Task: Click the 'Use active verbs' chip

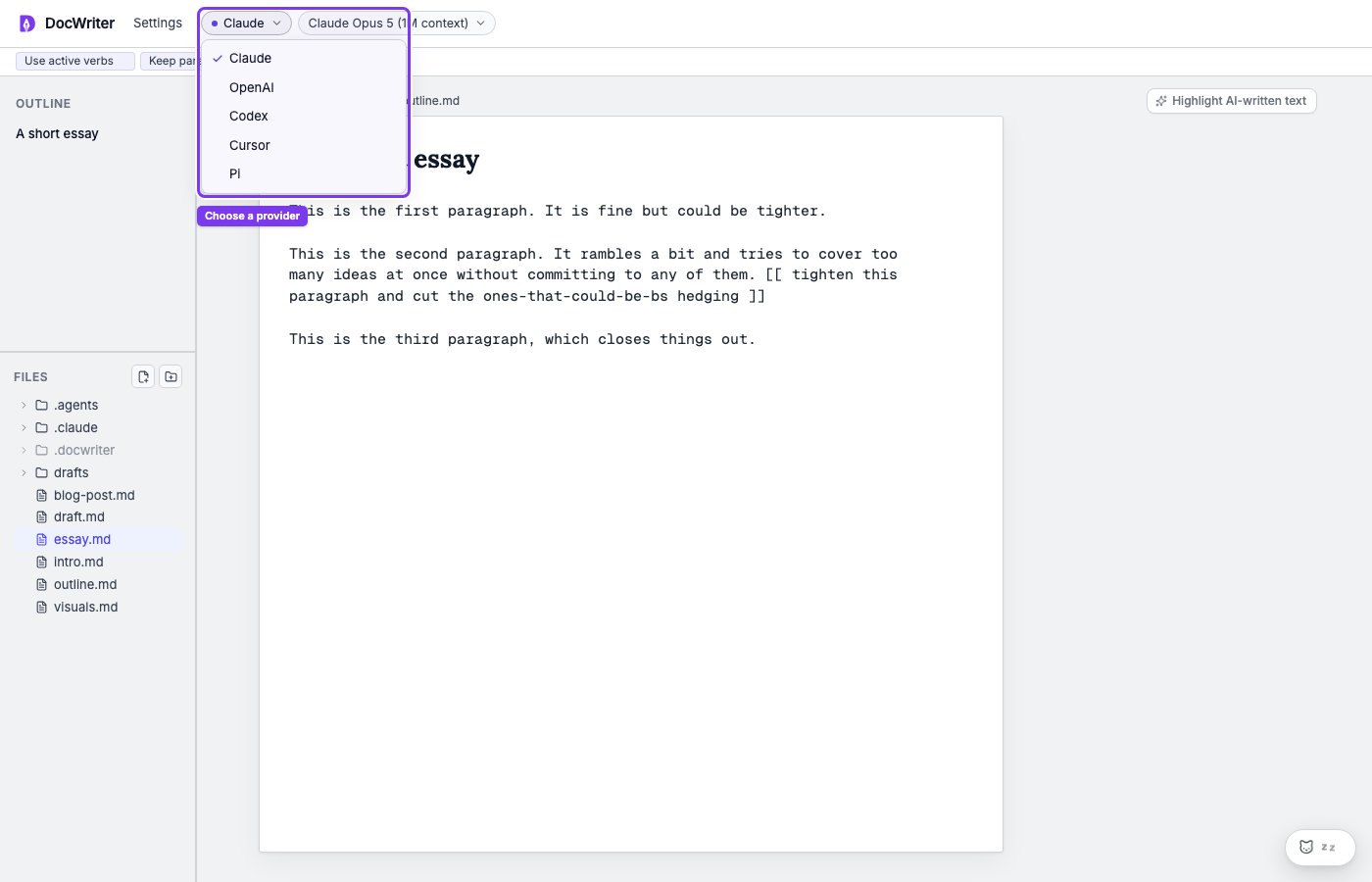Action: click(74, 61)
